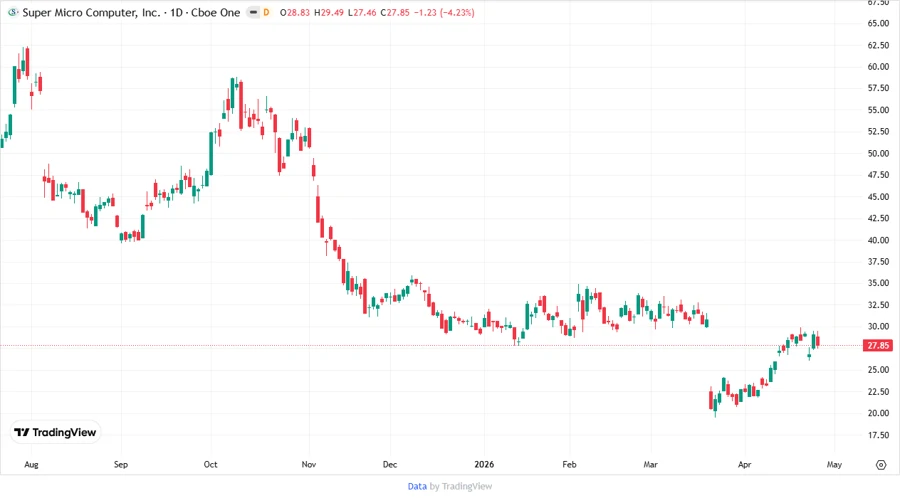Click the 40.00 price axis label
The height and width of the screenshot is (498, 900).
pyautogui.click(x=878, y=240)
